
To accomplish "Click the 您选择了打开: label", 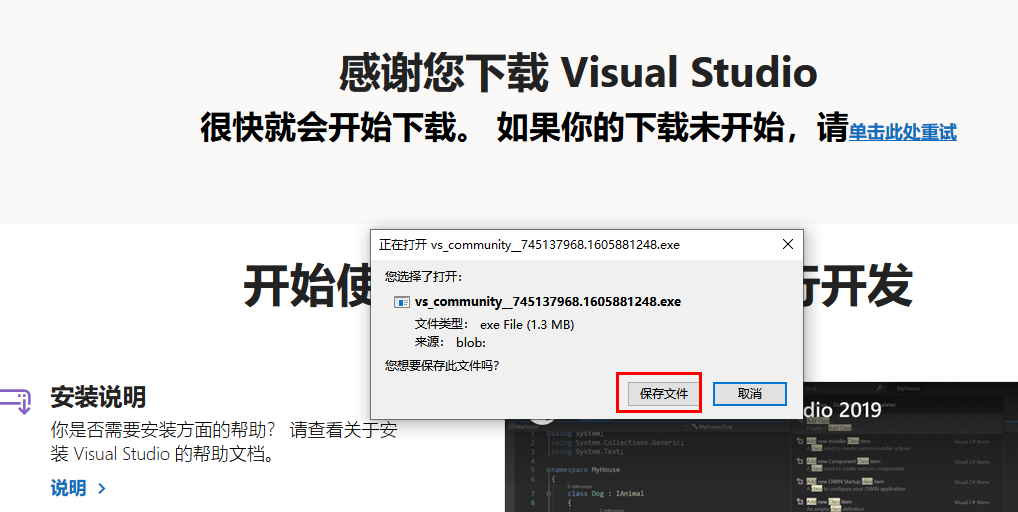I will tap(423, 277).
